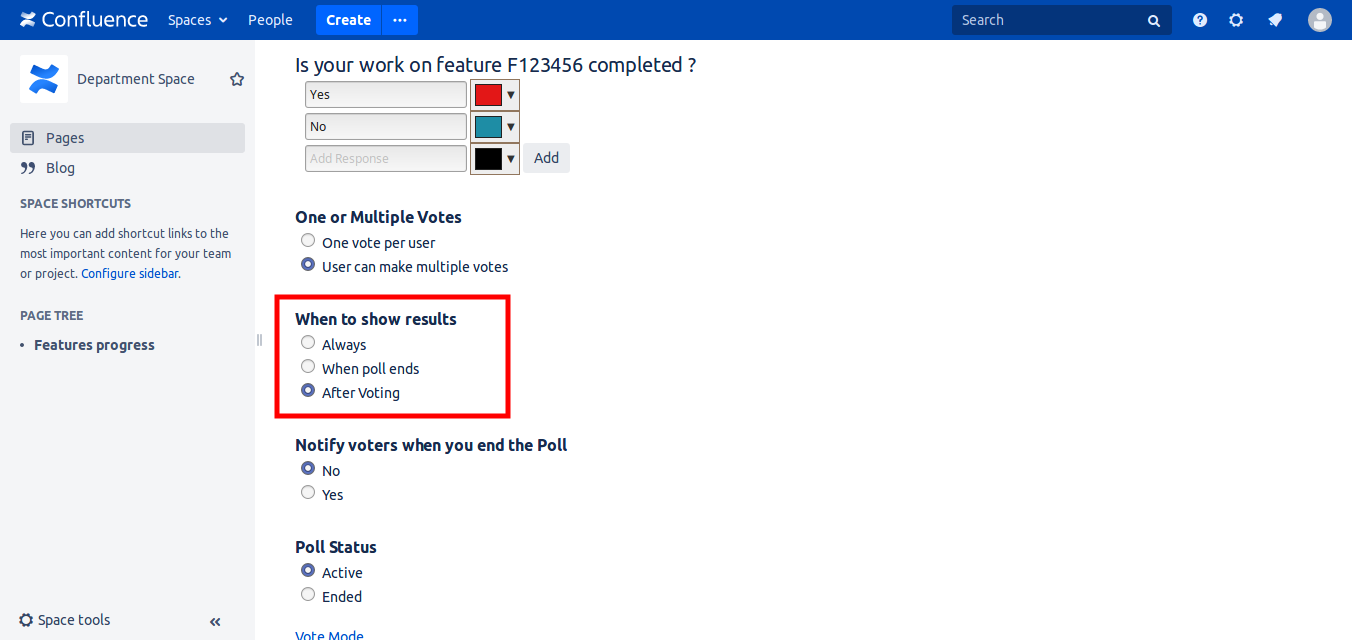Click the Confluence logo in header

tap(84, 20)
